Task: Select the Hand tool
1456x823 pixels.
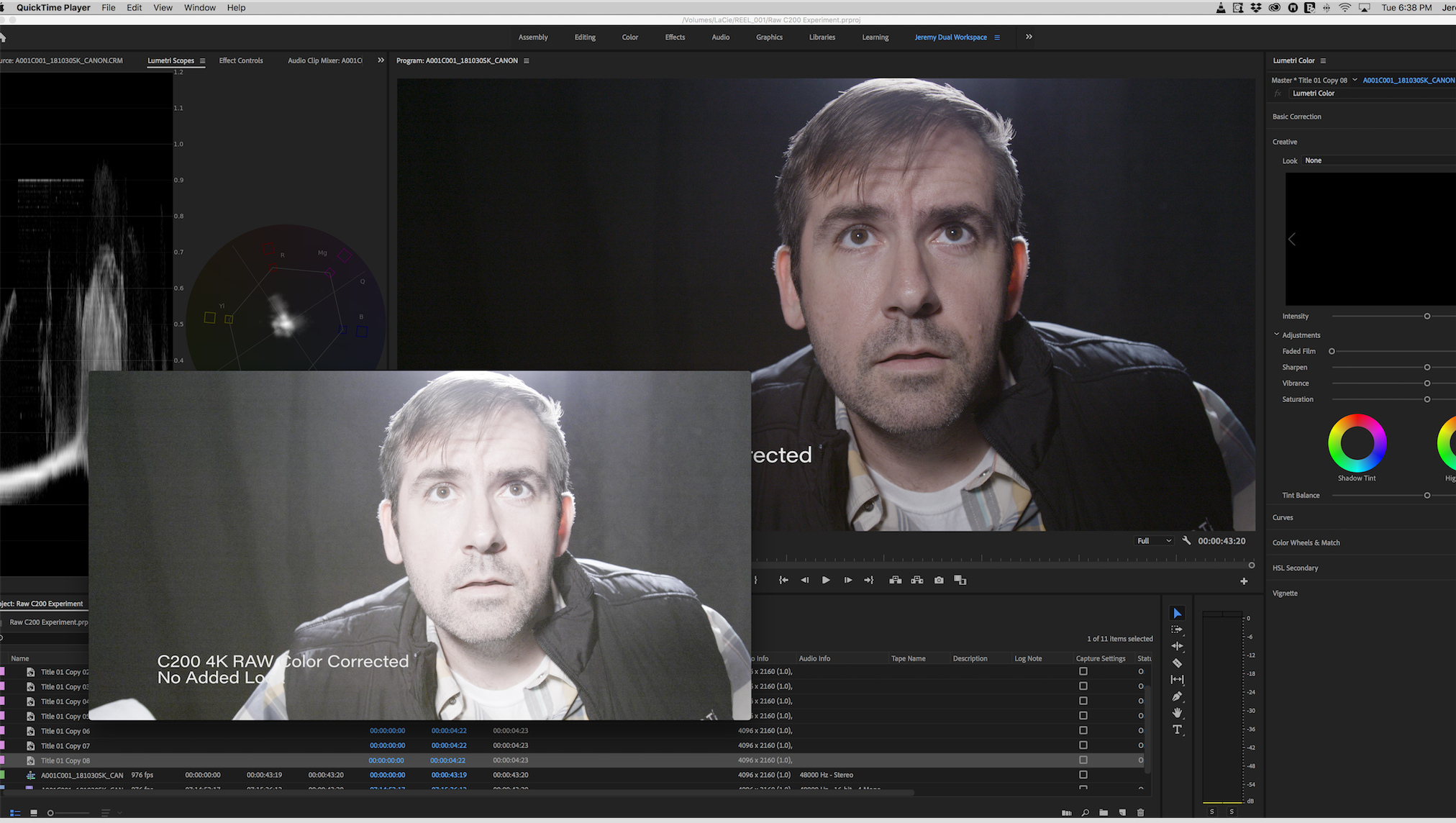Action: point(1177,713)
